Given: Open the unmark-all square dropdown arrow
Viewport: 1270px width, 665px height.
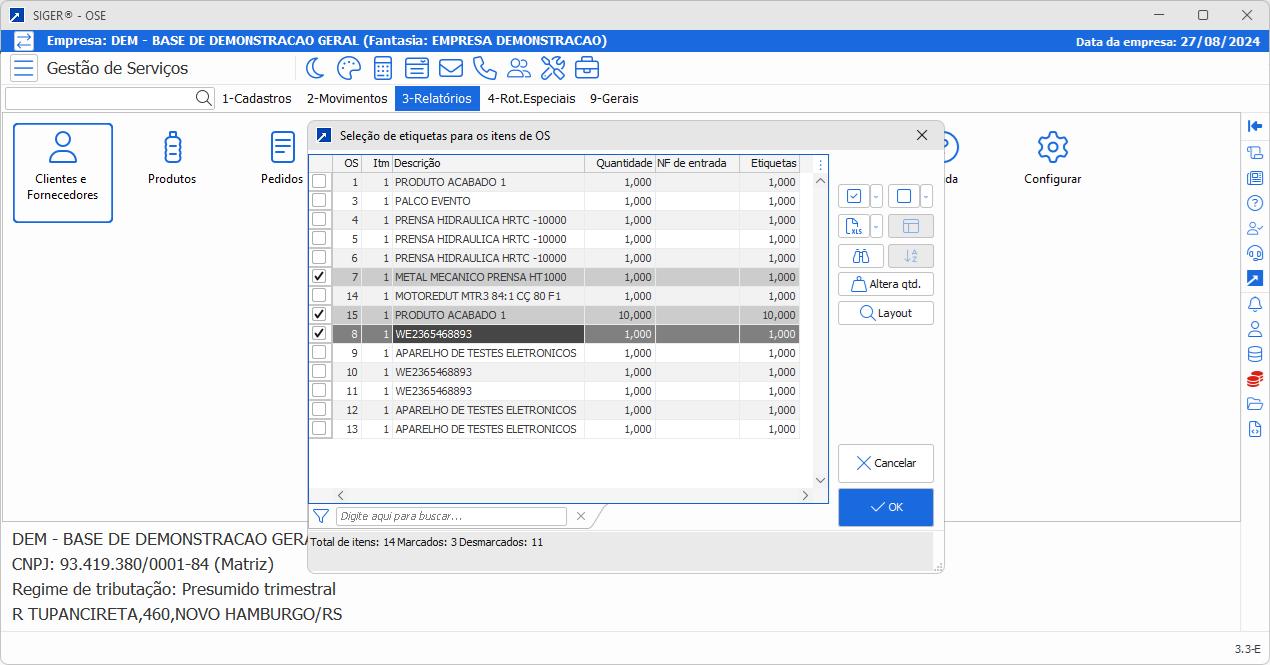Looking at the screenshot, I should click(926, 196).
